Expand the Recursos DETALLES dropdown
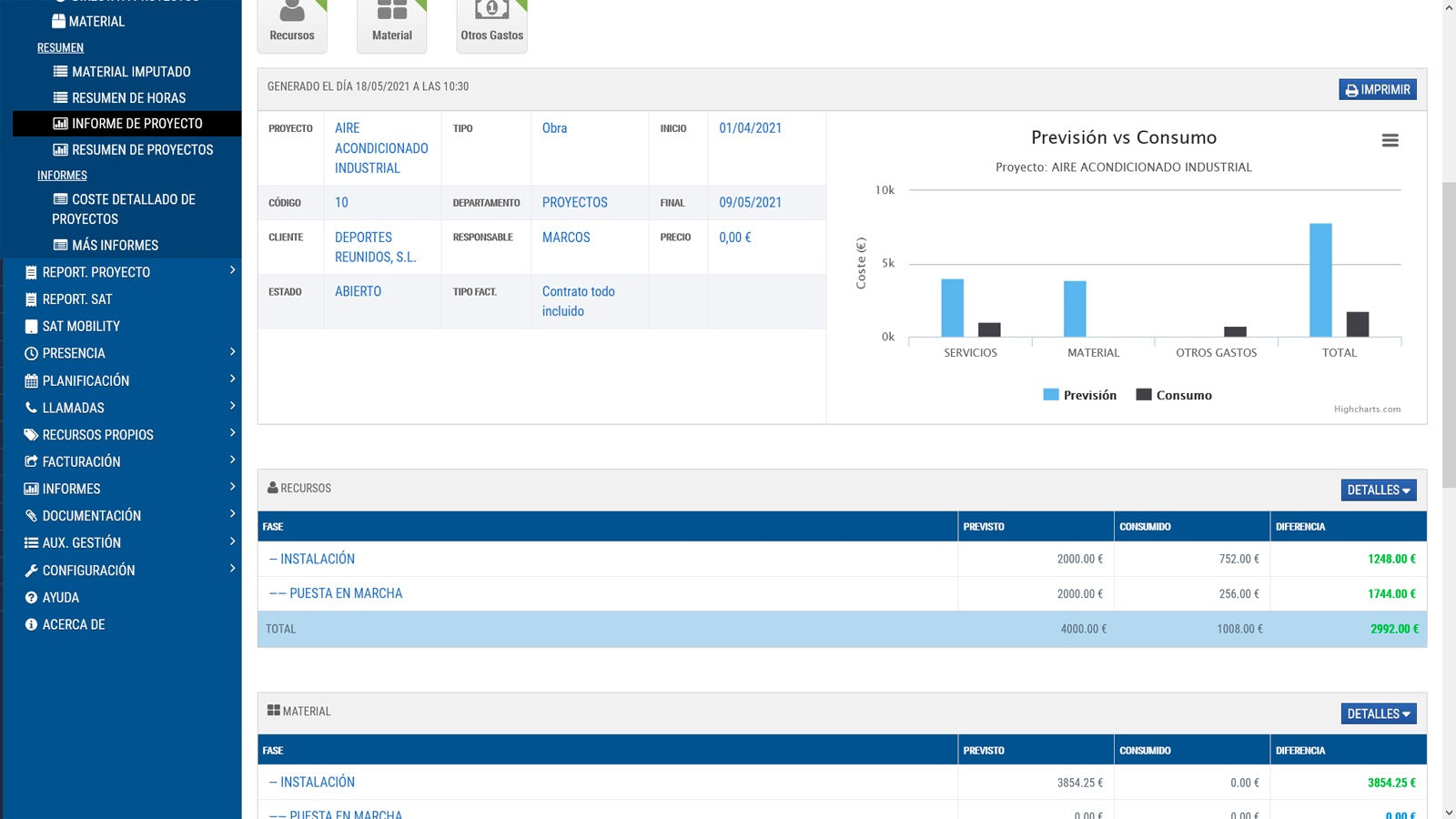The width and height of the screenshot is (1456, 819). pyautogui.click(x=1378, y=490)
